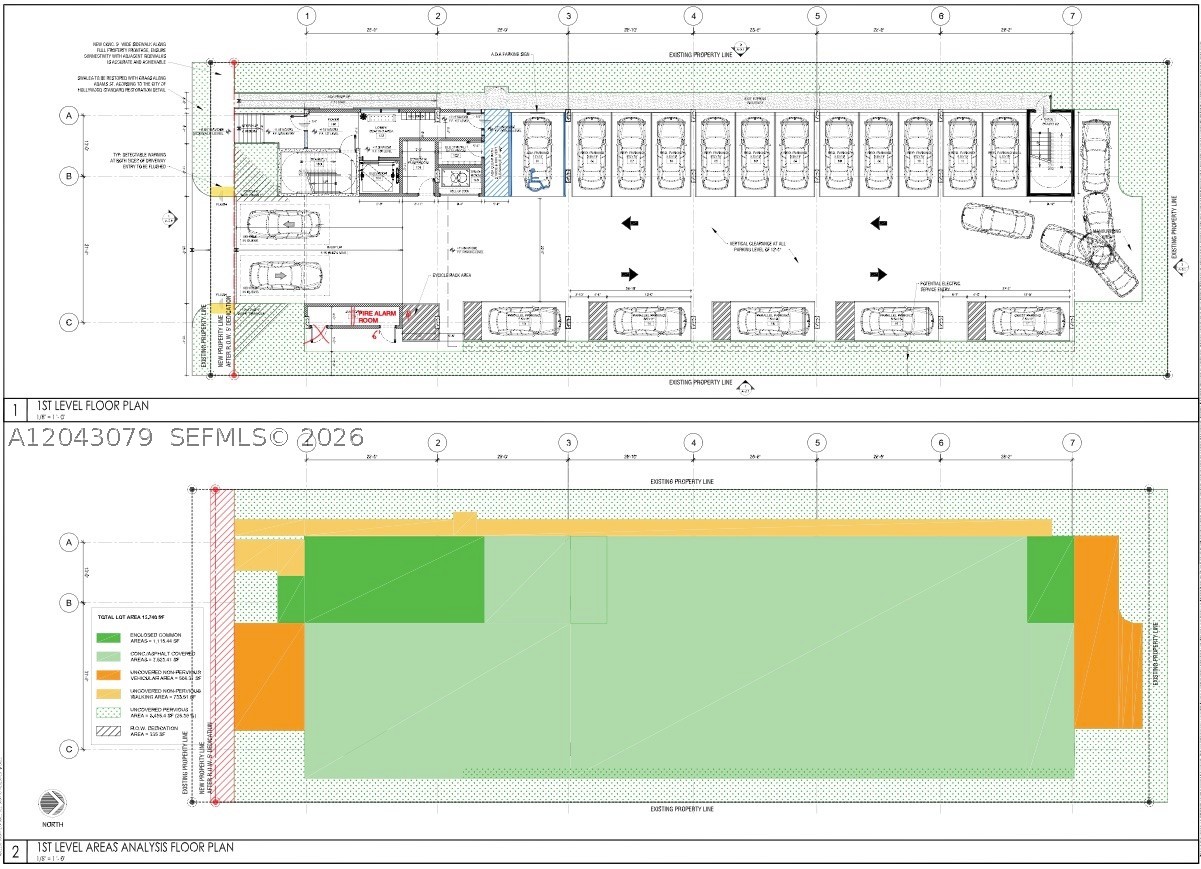The width and height of the screenshot is (1201, 869).
Task: Pick the dotted Uncovered Pervious Area swatch
Action: click(108, 711)
